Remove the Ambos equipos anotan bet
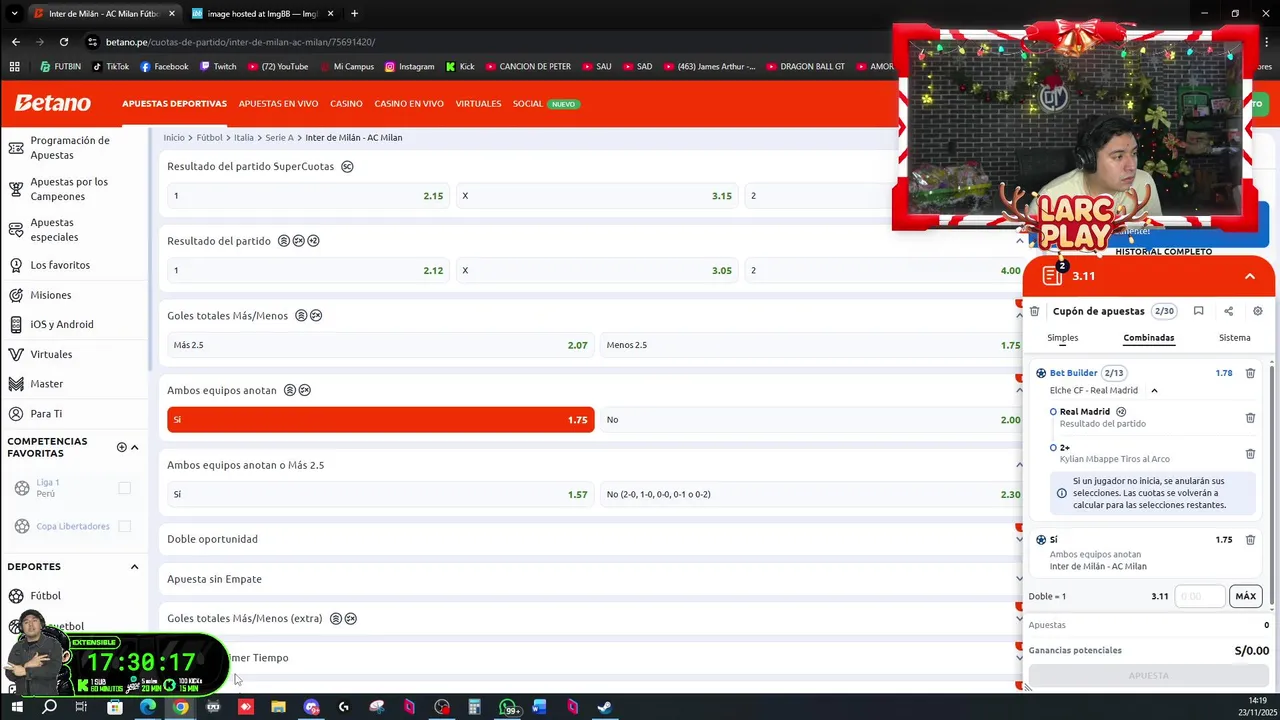Screen dimensions: 1280x720 pos(1250,539)
